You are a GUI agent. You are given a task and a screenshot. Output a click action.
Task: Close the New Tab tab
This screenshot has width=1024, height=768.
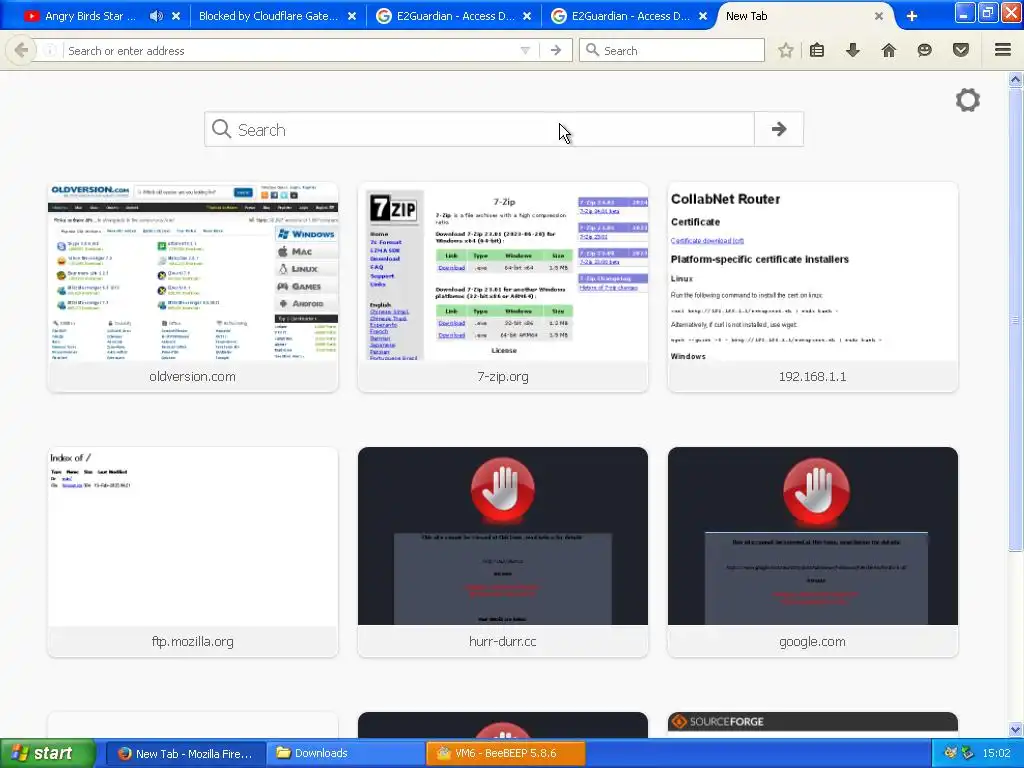click(x=879, y=16)
